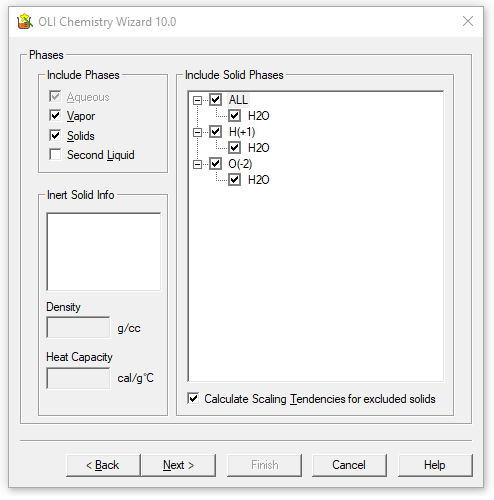
Task: Select the H2O label under O(-2)
Action: pos(258,180)
